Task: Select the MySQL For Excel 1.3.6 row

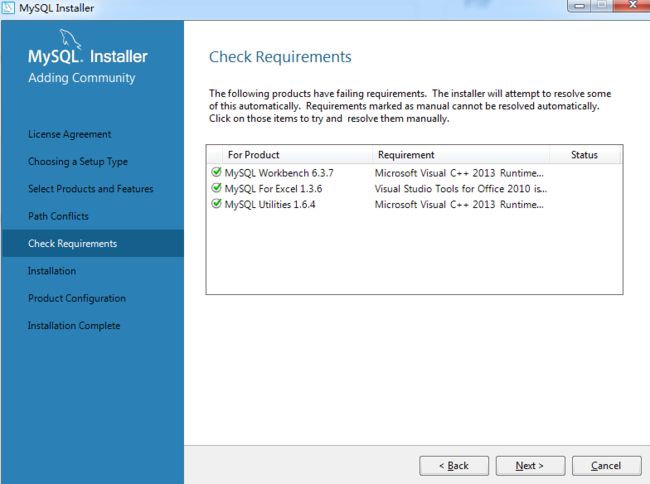Action: pos(414,189)
